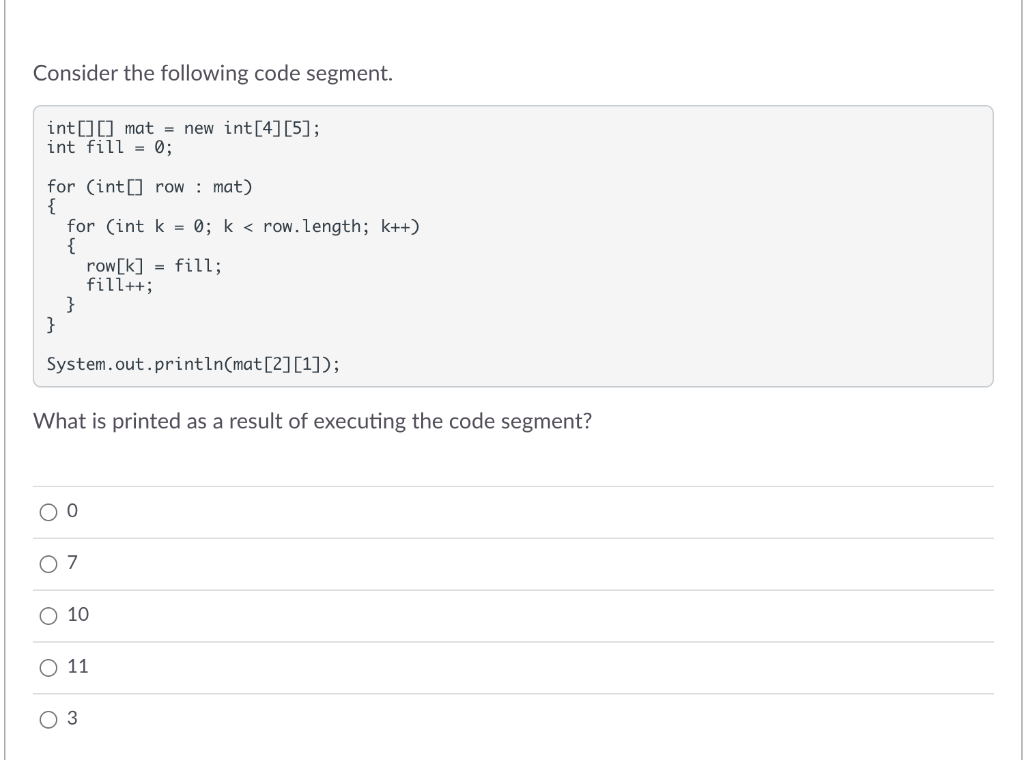Click the answer label text 11
This screenshot has width=1024, height=760.
78,666
